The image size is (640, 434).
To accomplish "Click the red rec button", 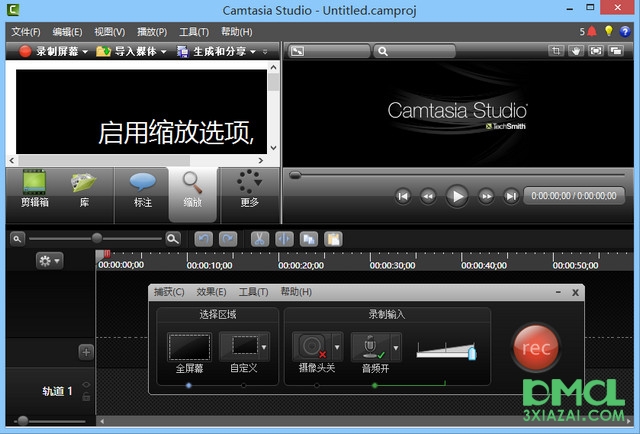I will (536, 347).
